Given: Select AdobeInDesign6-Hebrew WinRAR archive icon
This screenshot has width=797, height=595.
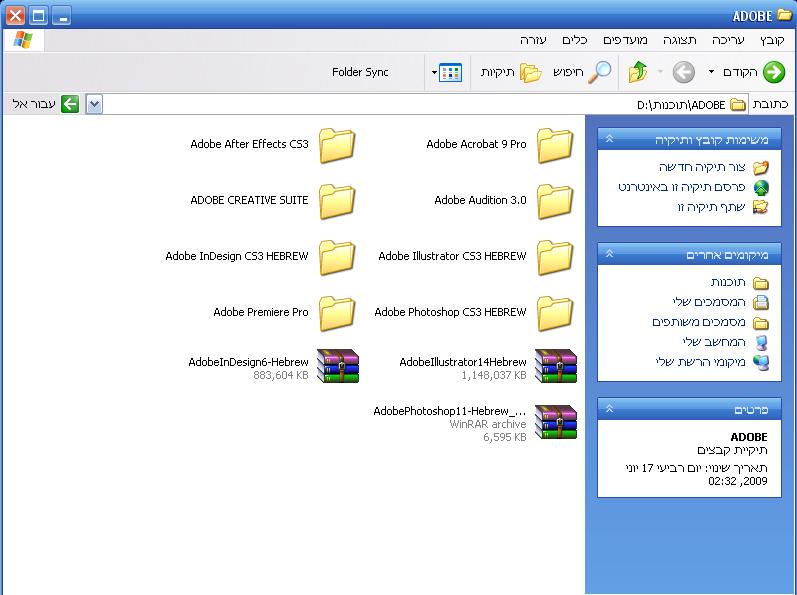Looking at the screenshot, I should click(338, 366).
